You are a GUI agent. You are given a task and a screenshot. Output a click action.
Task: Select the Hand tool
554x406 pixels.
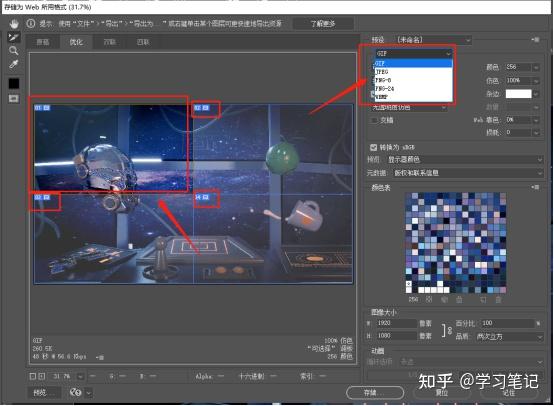tap(14, 24)
